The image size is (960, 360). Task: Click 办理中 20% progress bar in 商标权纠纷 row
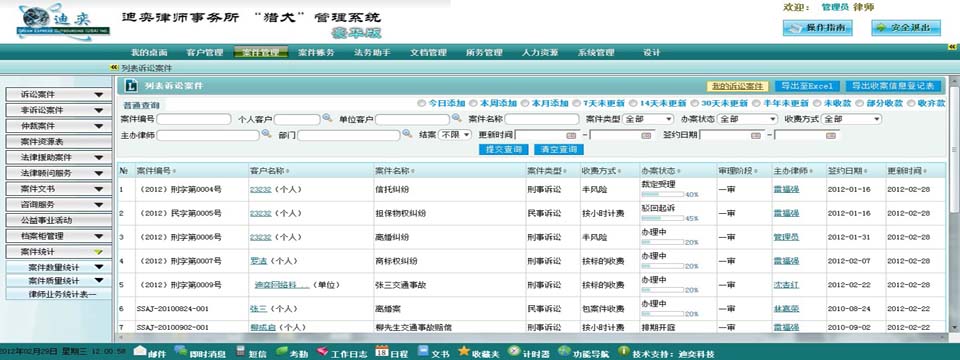pyautogui.click(x=662, y=266)
